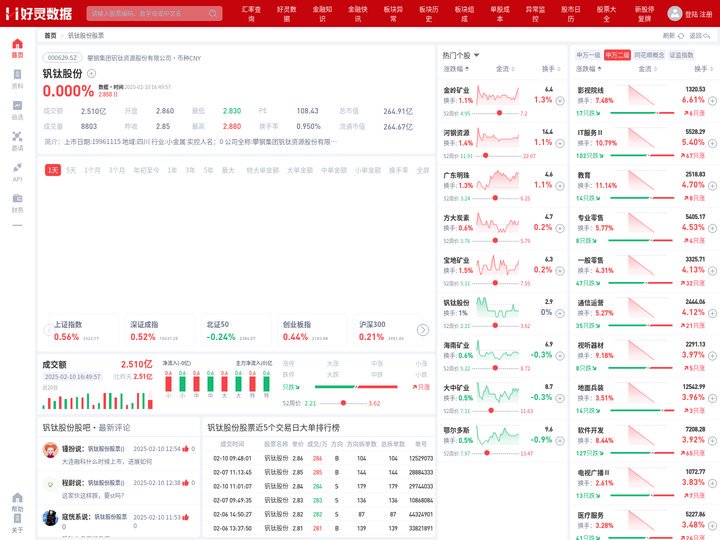Open 全屏 fullscreen chart option

[422, 170]
